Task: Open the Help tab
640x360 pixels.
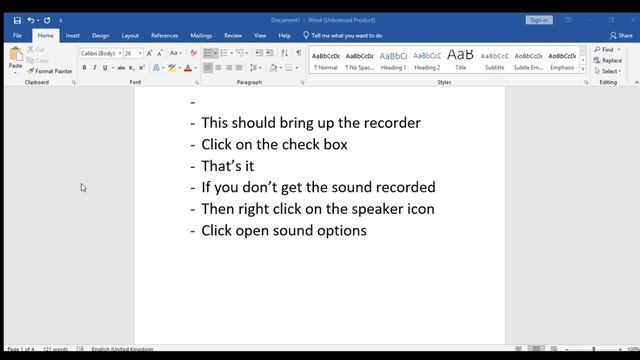Action: [x=284, y=36]
